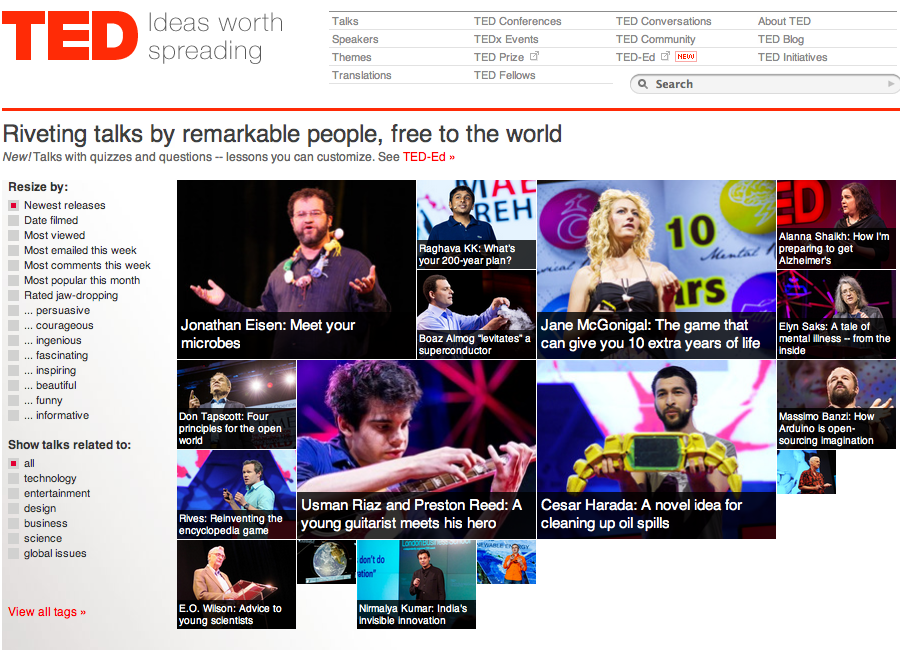Open TED Fellows page
This screenshot has height=652, width=900.
pos(504,75)
